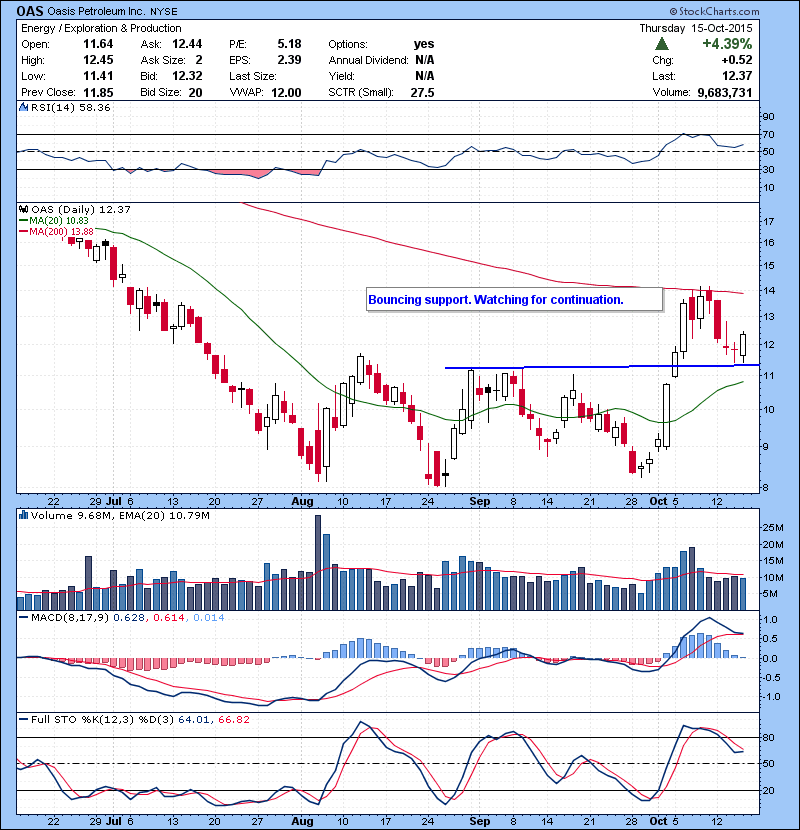Click the tallest volume bar in early August

click(318, 562)
